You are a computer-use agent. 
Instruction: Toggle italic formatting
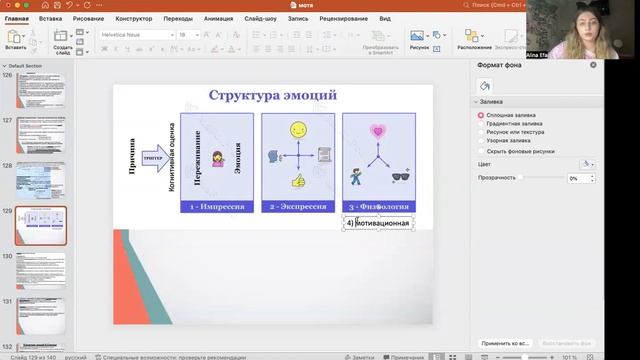point(116,49)
